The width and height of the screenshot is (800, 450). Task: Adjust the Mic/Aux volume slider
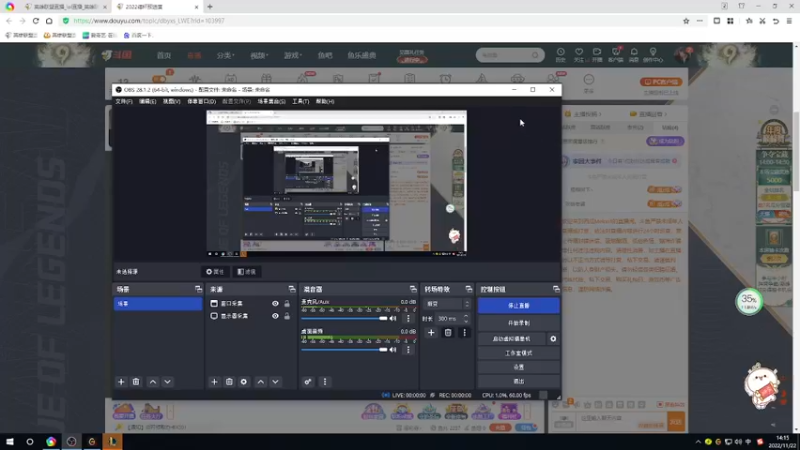(x=344, y=318)
